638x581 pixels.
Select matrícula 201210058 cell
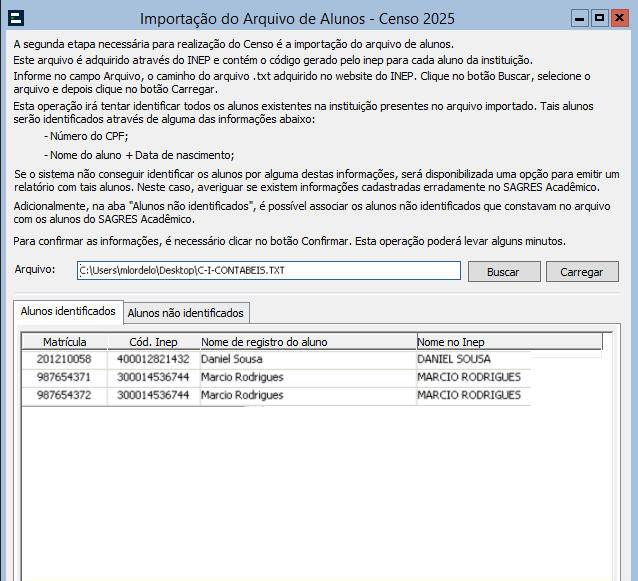pos(64,359)
